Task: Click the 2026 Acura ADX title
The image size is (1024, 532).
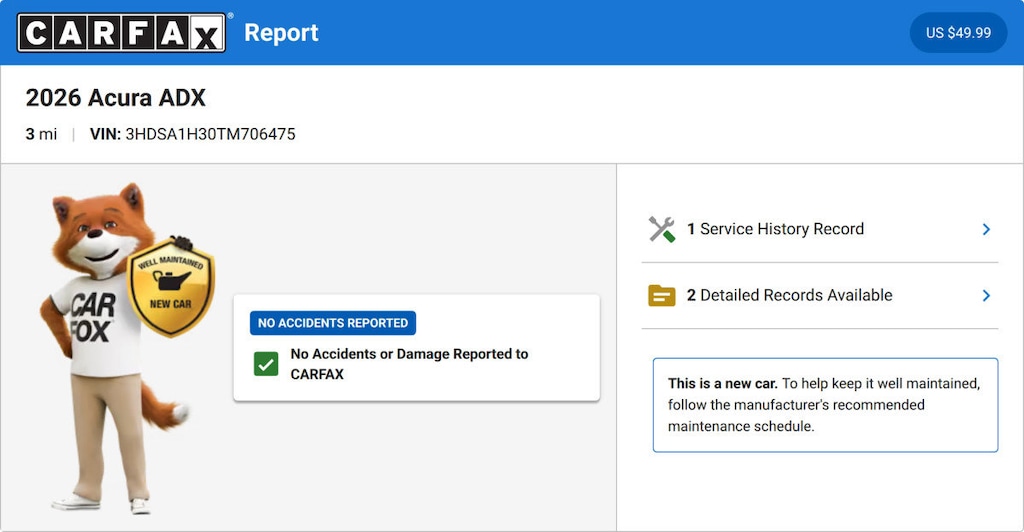Action: click(x=116, y=98)
